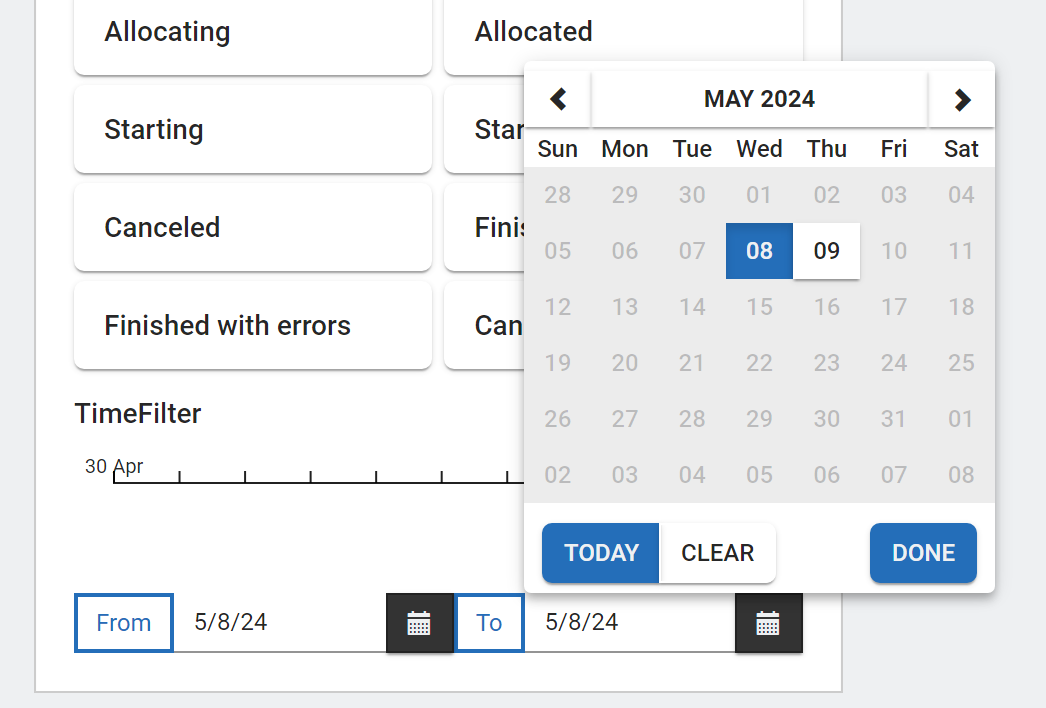Toggle the Allocated status filter

(x=622, y=33)
